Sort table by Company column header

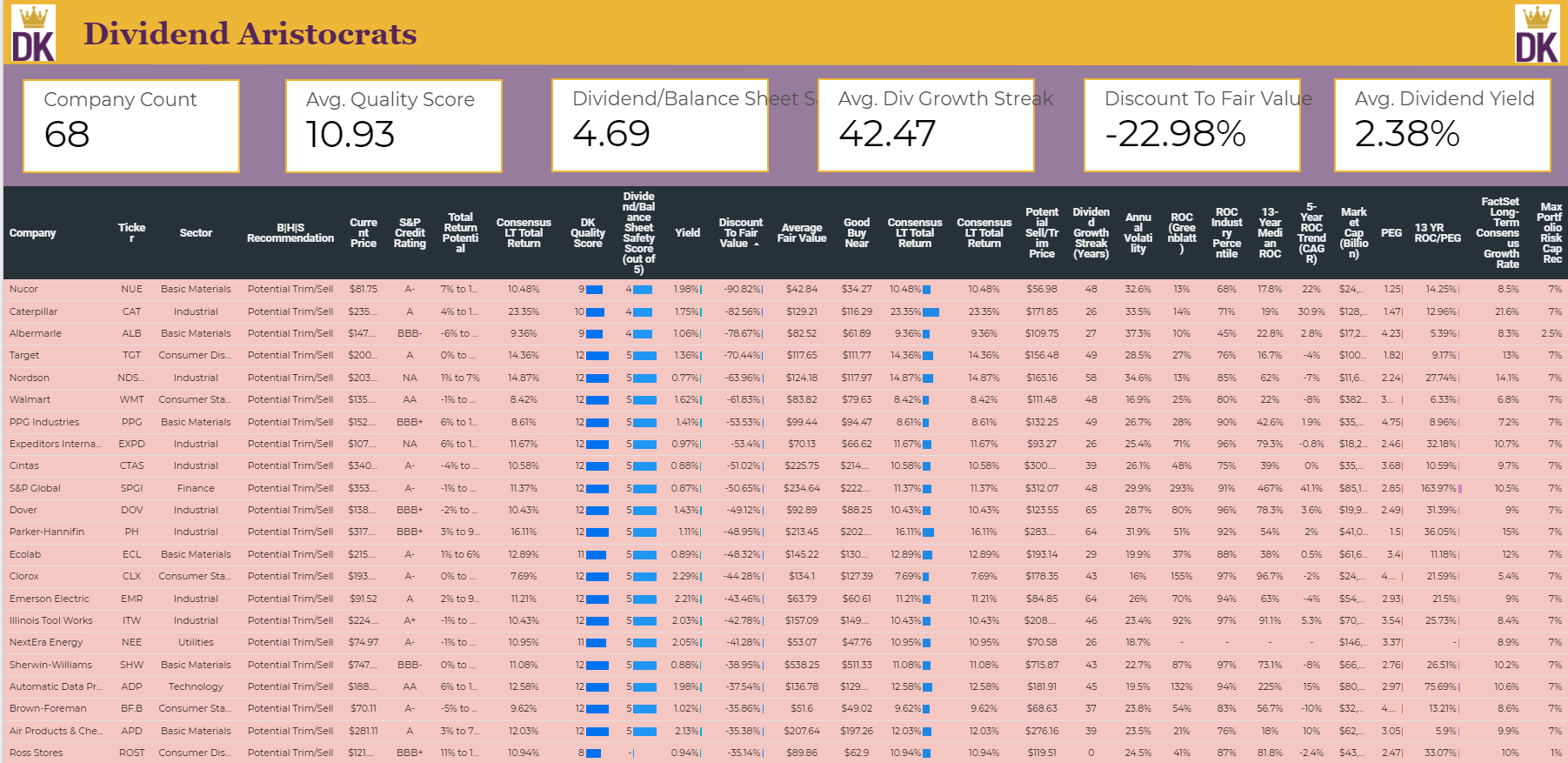(33, 233)
